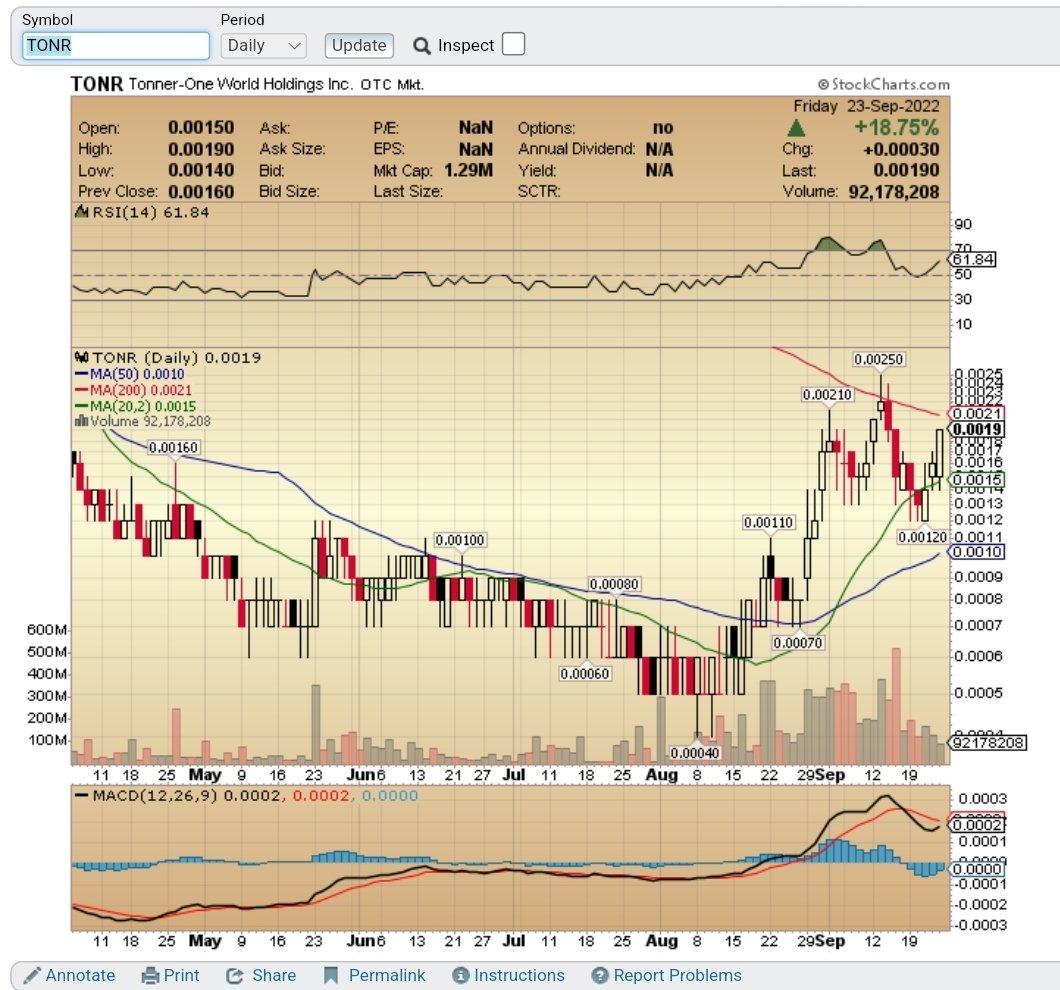The image size is (1060, 990).
Task: Open the Instructions link
Action: coord(519,975)
